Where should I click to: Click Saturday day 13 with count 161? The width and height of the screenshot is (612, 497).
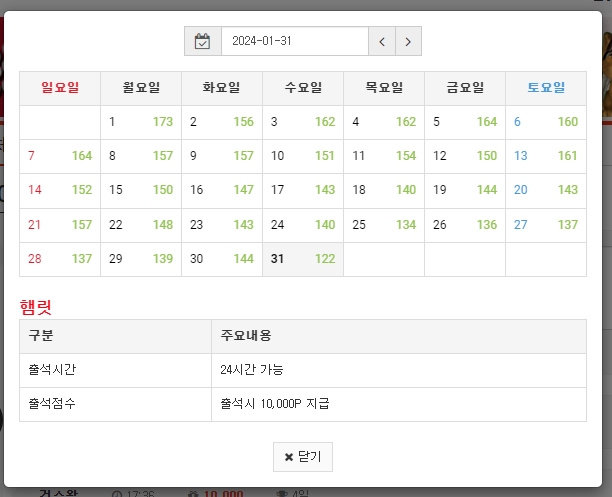click(546, 156)
